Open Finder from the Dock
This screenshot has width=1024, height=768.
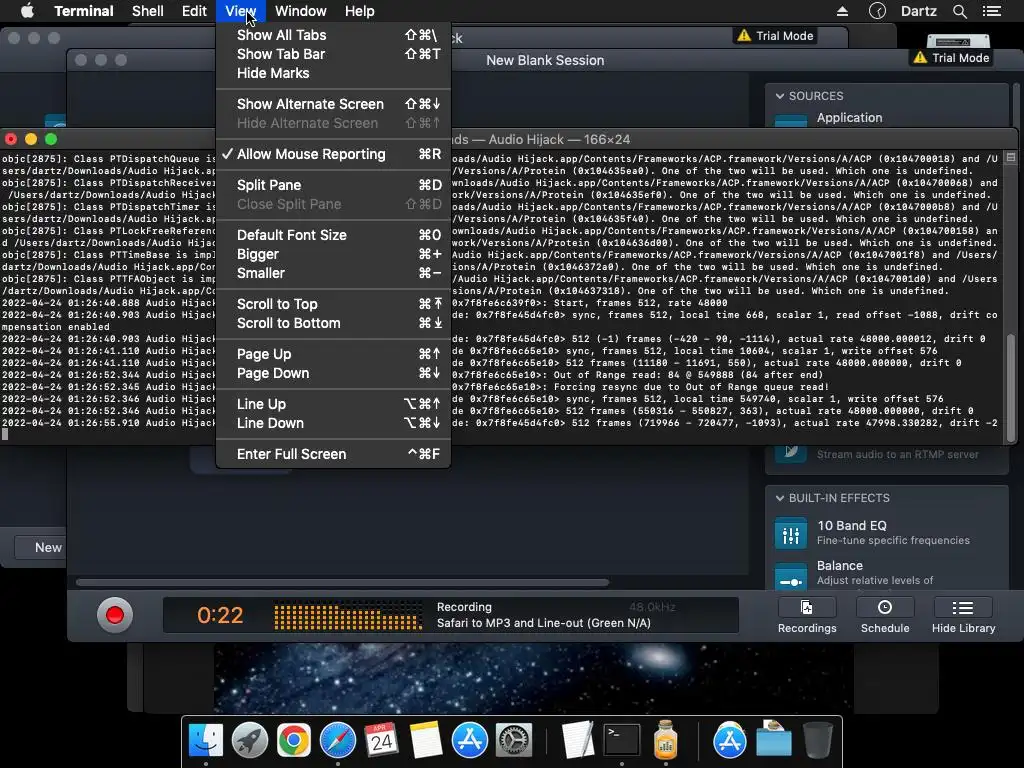pos(206,740)
